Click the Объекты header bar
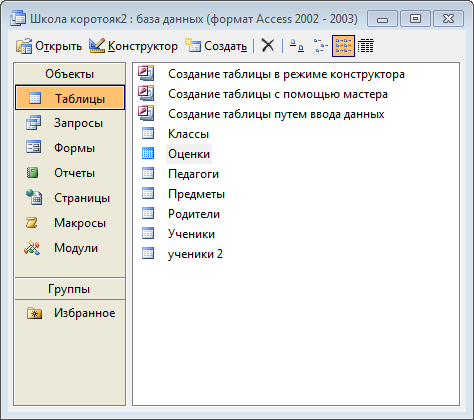Screen dimensions: 474x420 (x=70, y=74)
